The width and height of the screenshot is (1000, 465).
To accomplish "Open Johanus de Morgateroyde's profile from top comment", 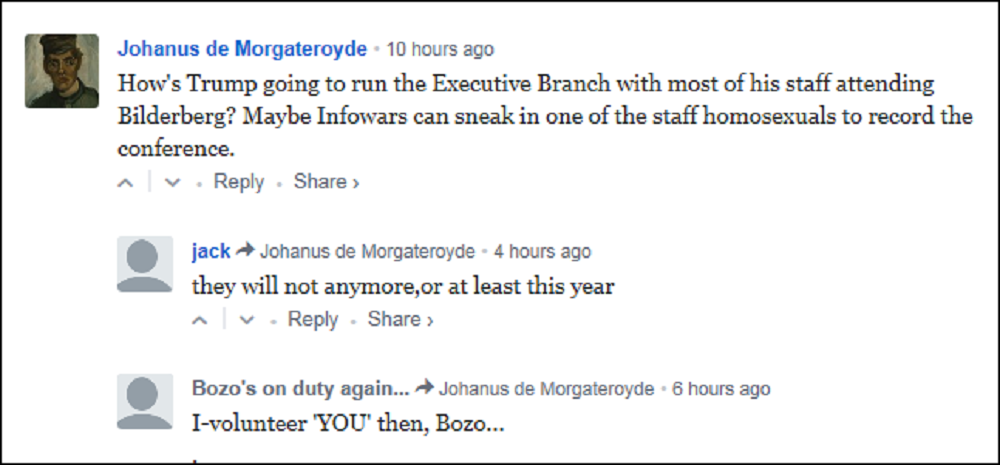I will (x=242, y=49).
